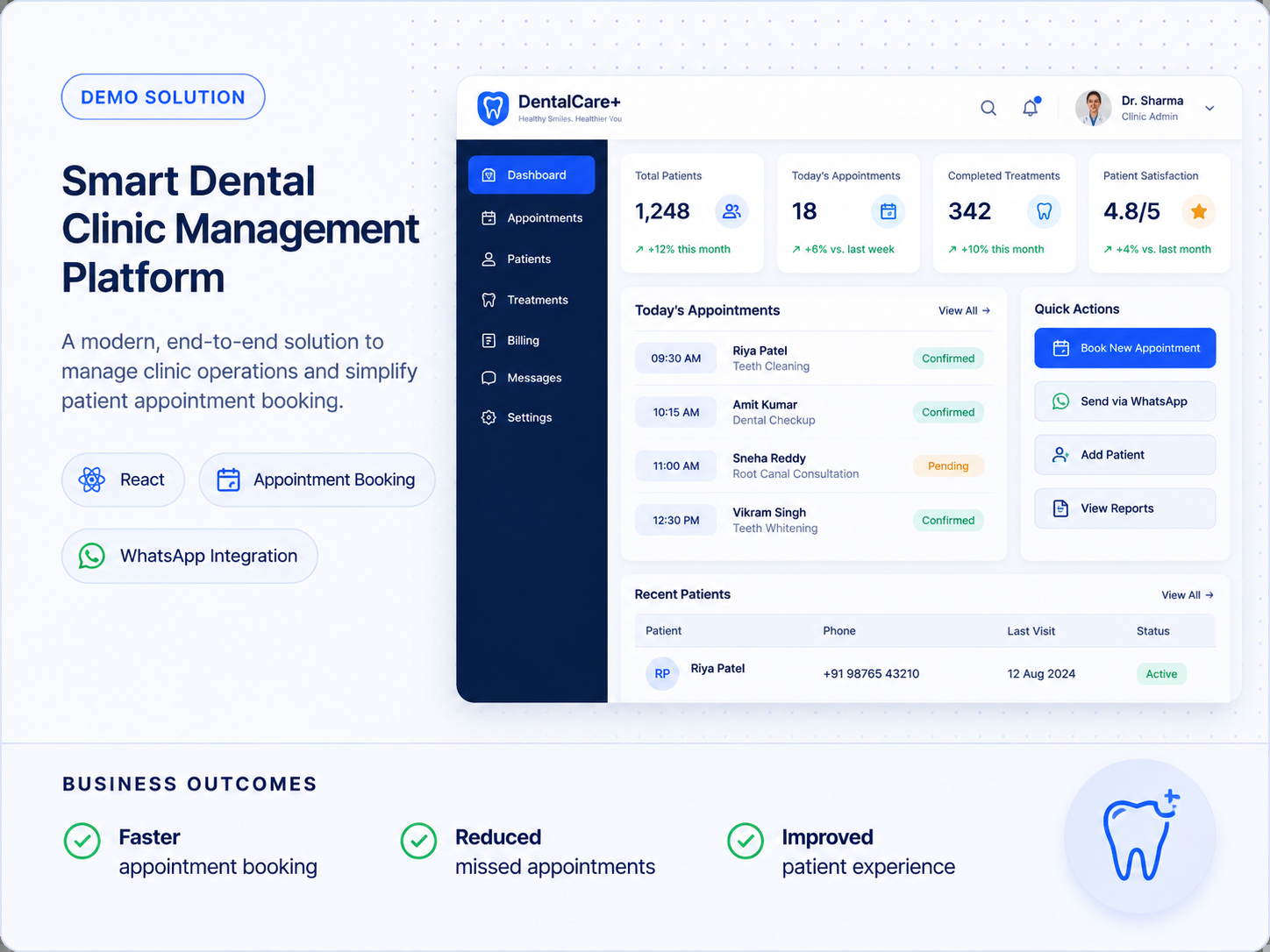This screenshot has height=952, width=1270.
Task: Click the DEMO SOLUTION pill
Action: (x=163, y=97)
